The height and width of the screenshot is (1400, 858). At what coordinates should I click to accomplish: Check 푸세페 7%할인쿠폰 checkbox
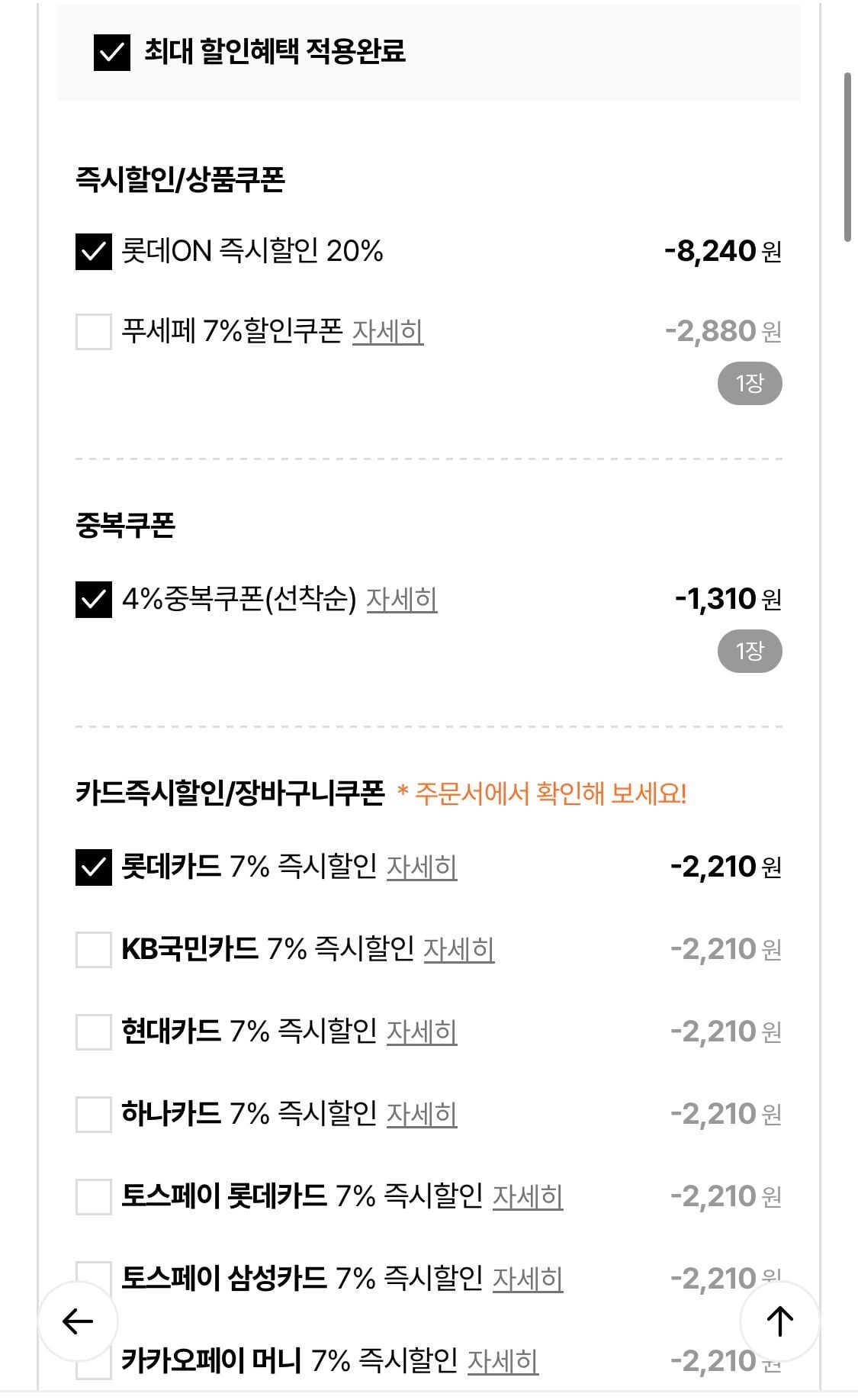click(93, 332)
